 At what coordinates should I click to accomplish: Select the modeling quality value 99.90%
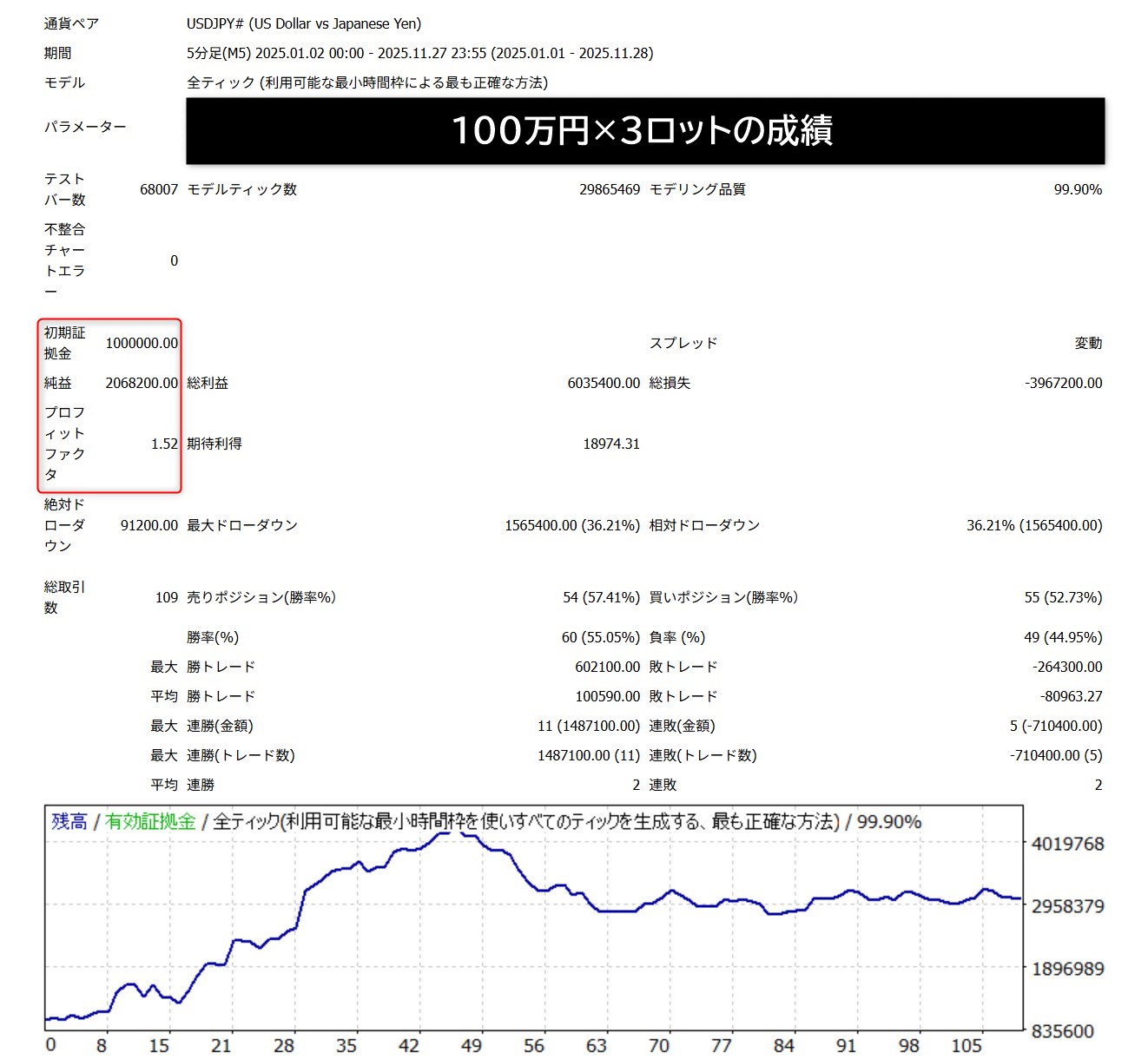tap(1078, 189)
